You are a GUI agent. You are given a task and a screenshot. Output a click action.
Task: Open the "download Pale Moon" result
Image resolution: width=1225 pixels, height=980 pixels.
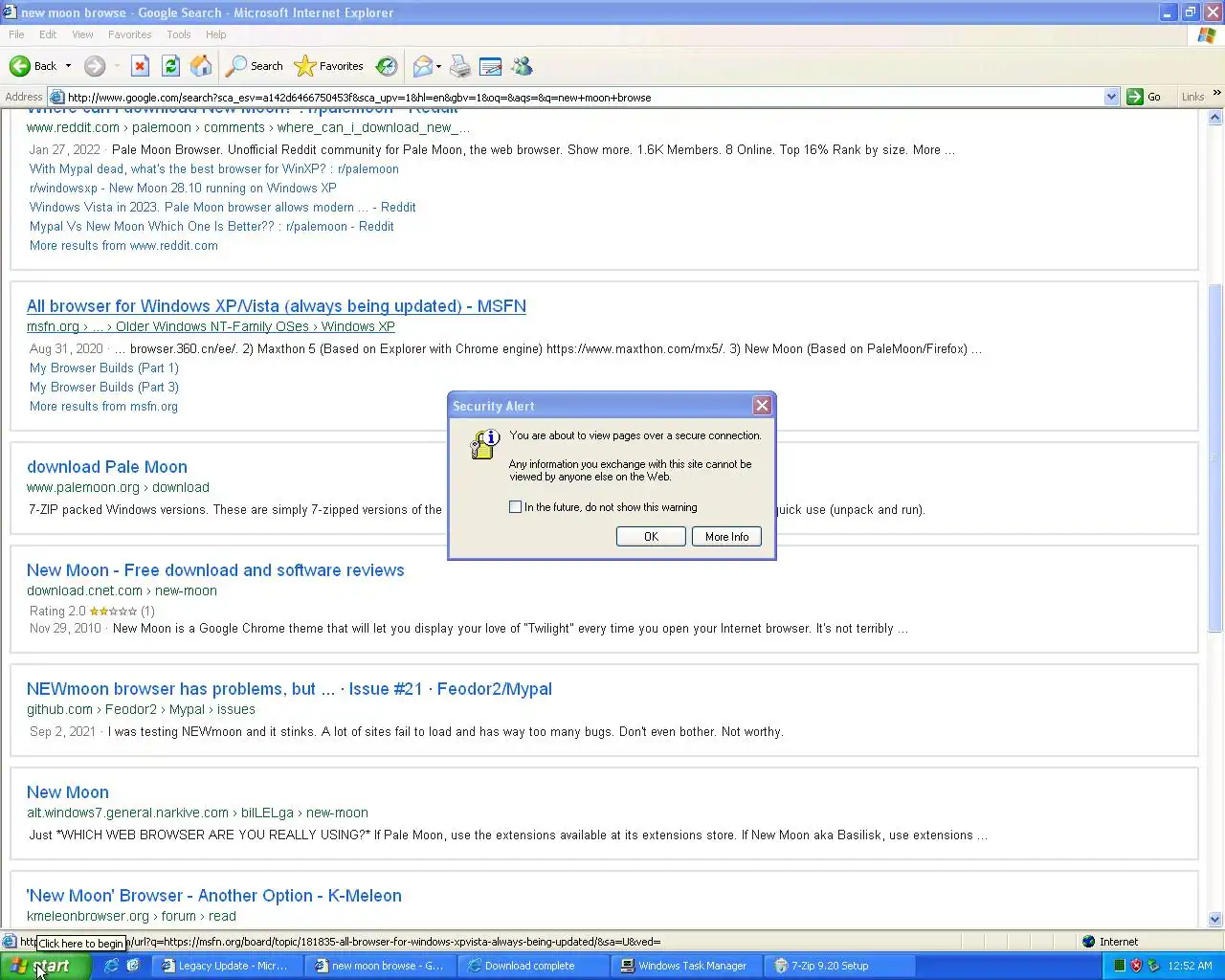(x=107, y=467)
